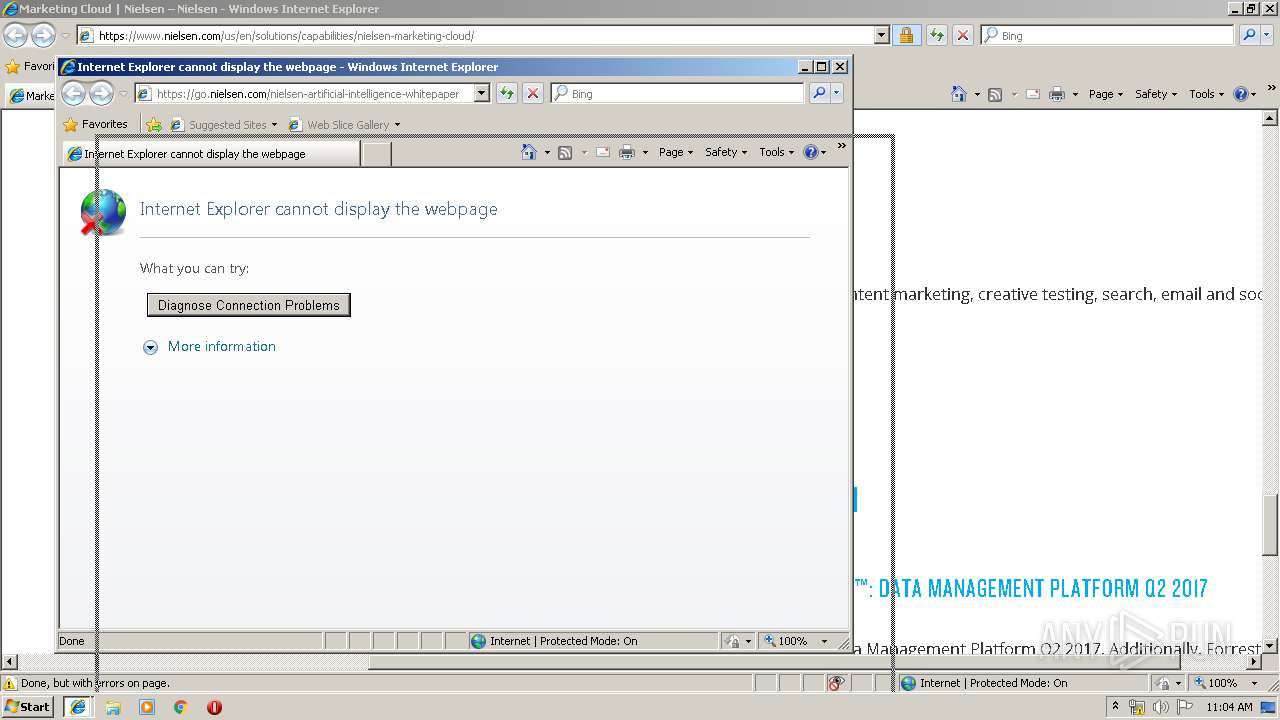Open Help icon in Marketing Cloud command bar
This screenshot has width=1280, height=720.
1241,94
